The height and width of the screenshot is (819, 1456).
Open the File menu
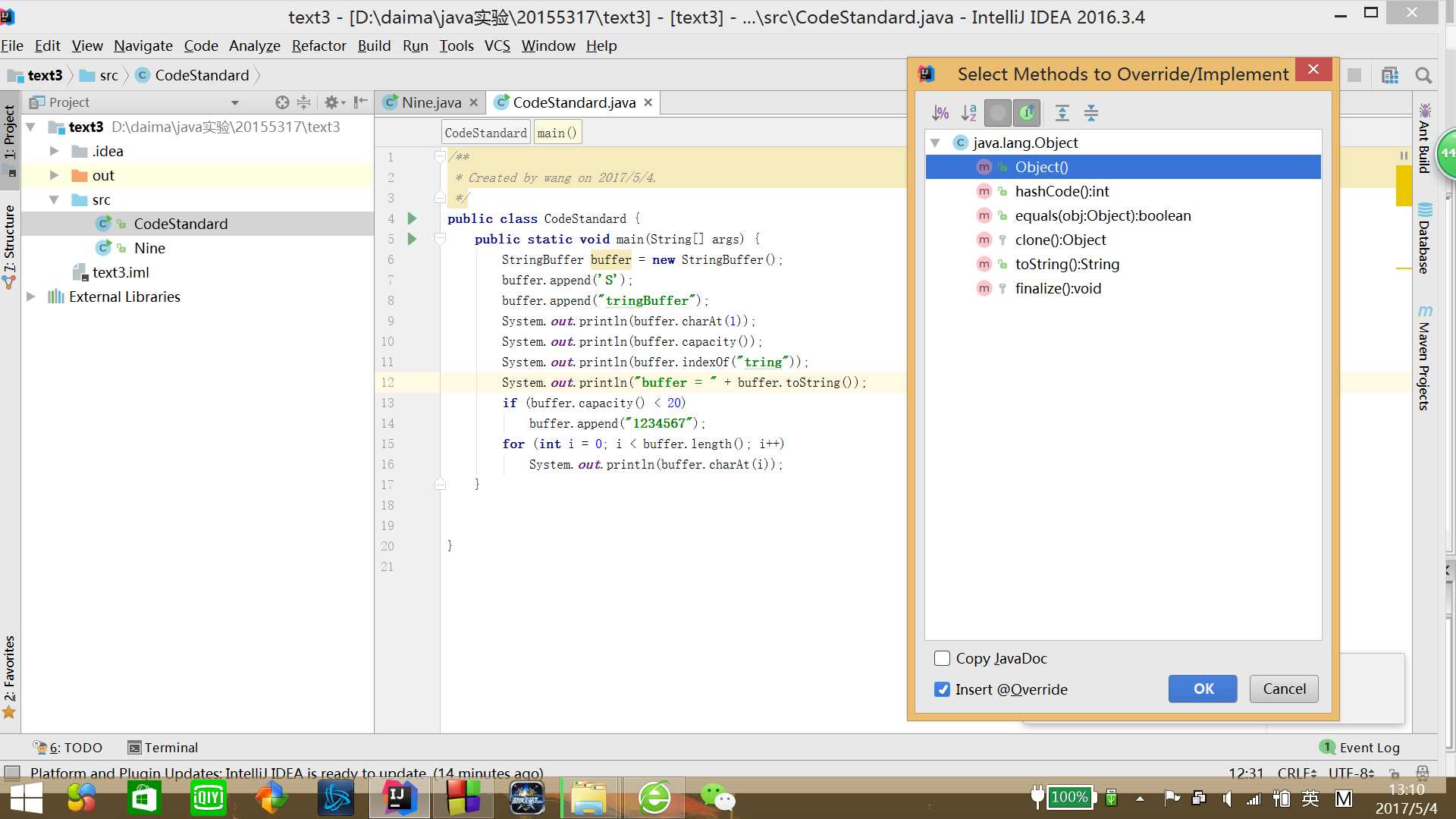point(11,45)
